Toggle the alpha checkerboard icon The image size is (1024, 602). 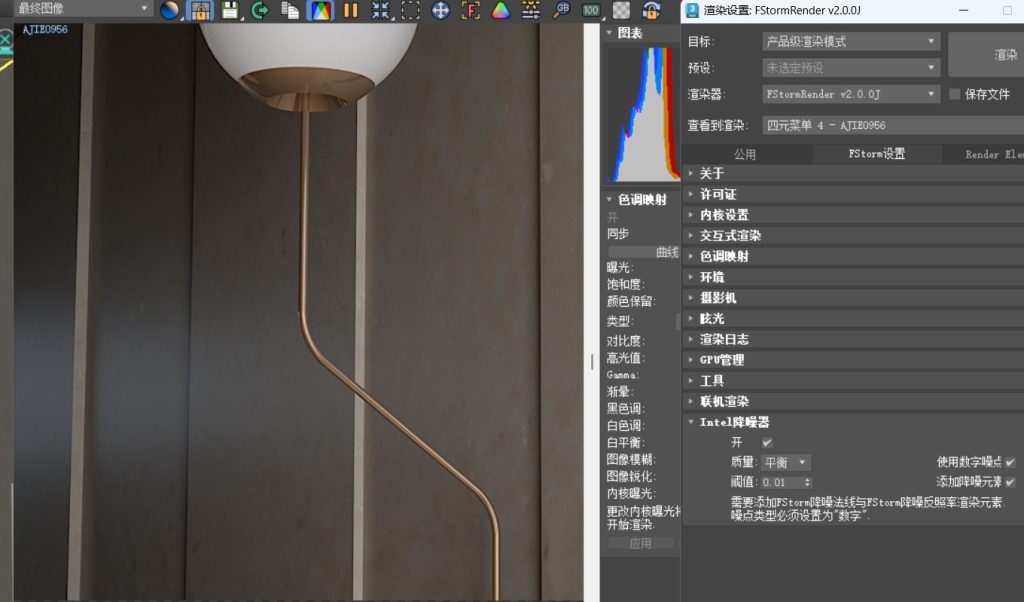(x=621, y=10)
